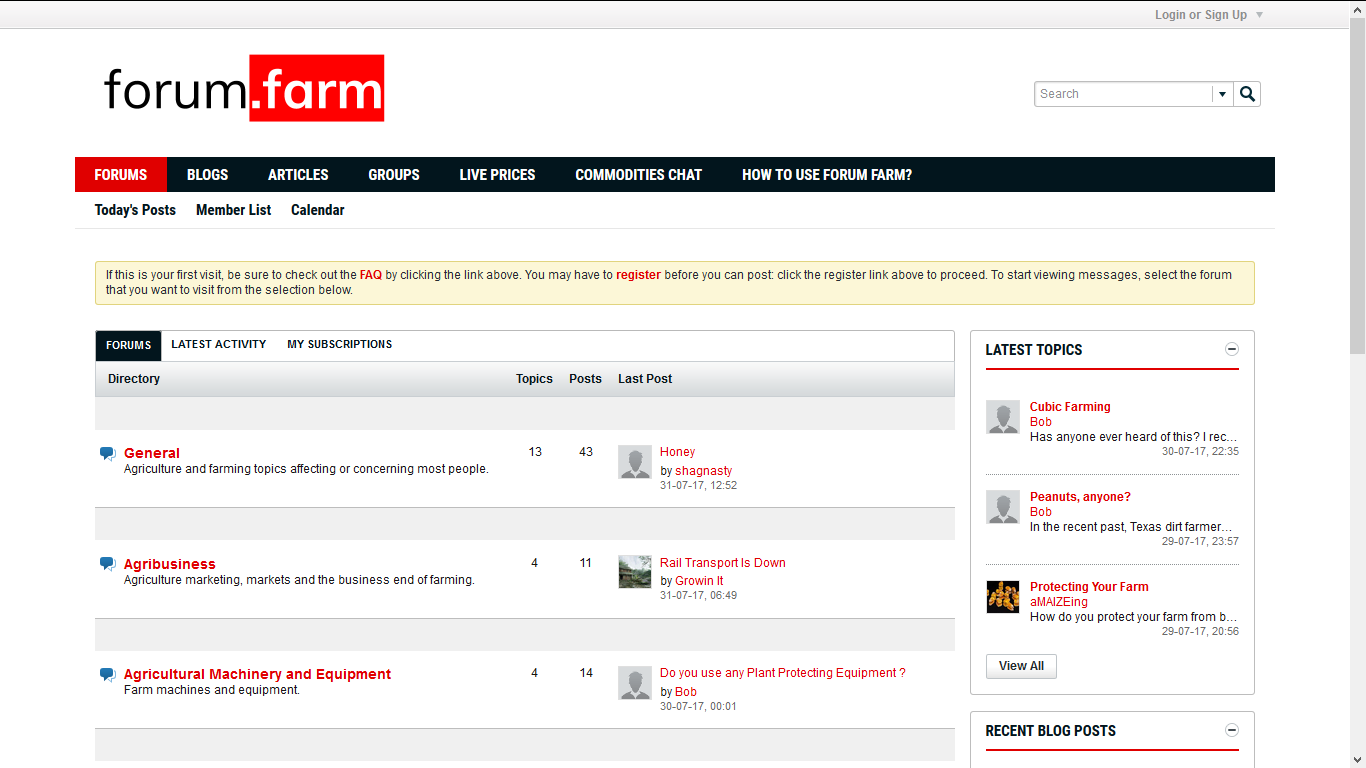Open Do you use any Plant Protecting Equipment post

pos(783,673)
